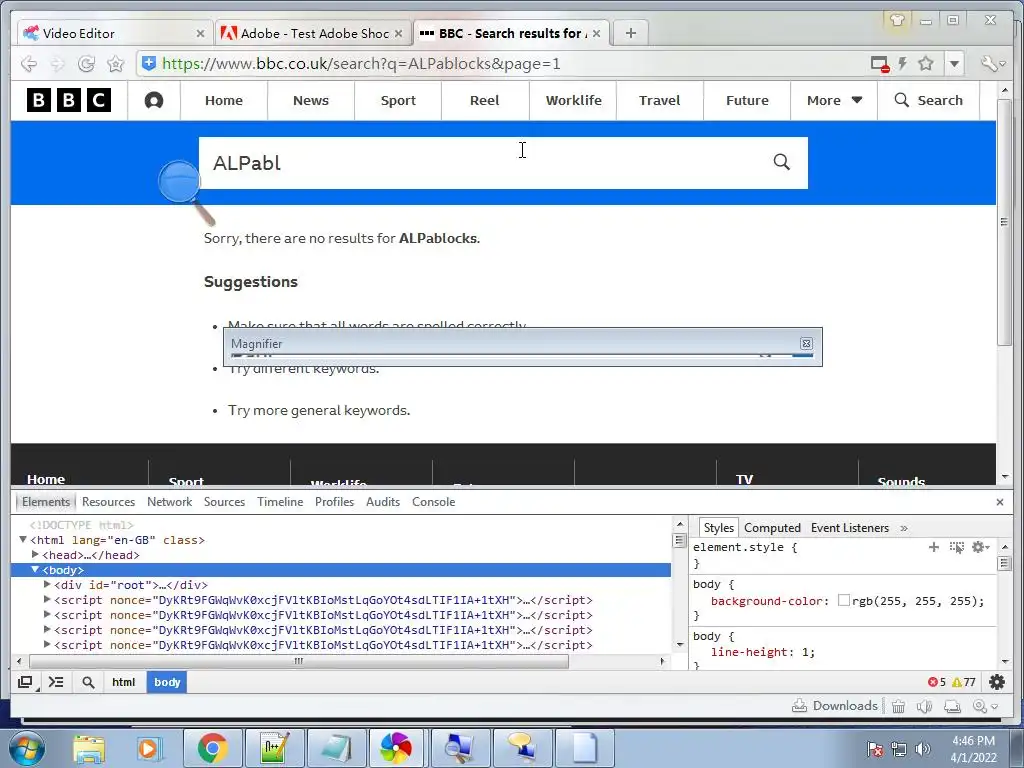Expand the More menu on BBC nav
Image resolution: width=1024 pixels, height=768 pixels.
pyautogui.click(x=834, y=101)
